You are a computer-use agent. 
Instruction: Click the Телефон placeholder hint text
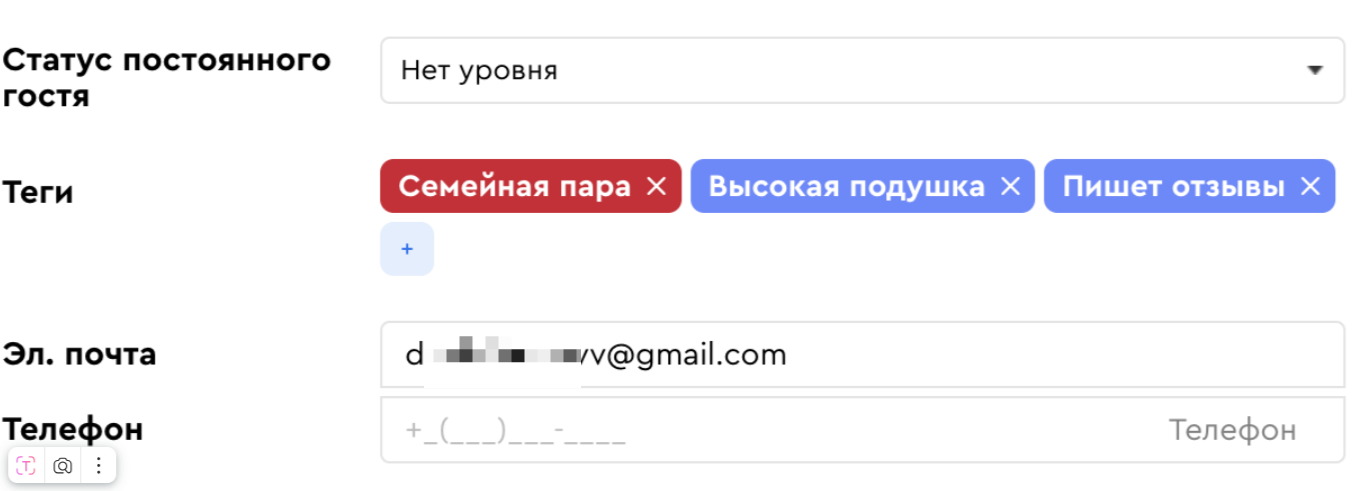tap(1233, 430)
